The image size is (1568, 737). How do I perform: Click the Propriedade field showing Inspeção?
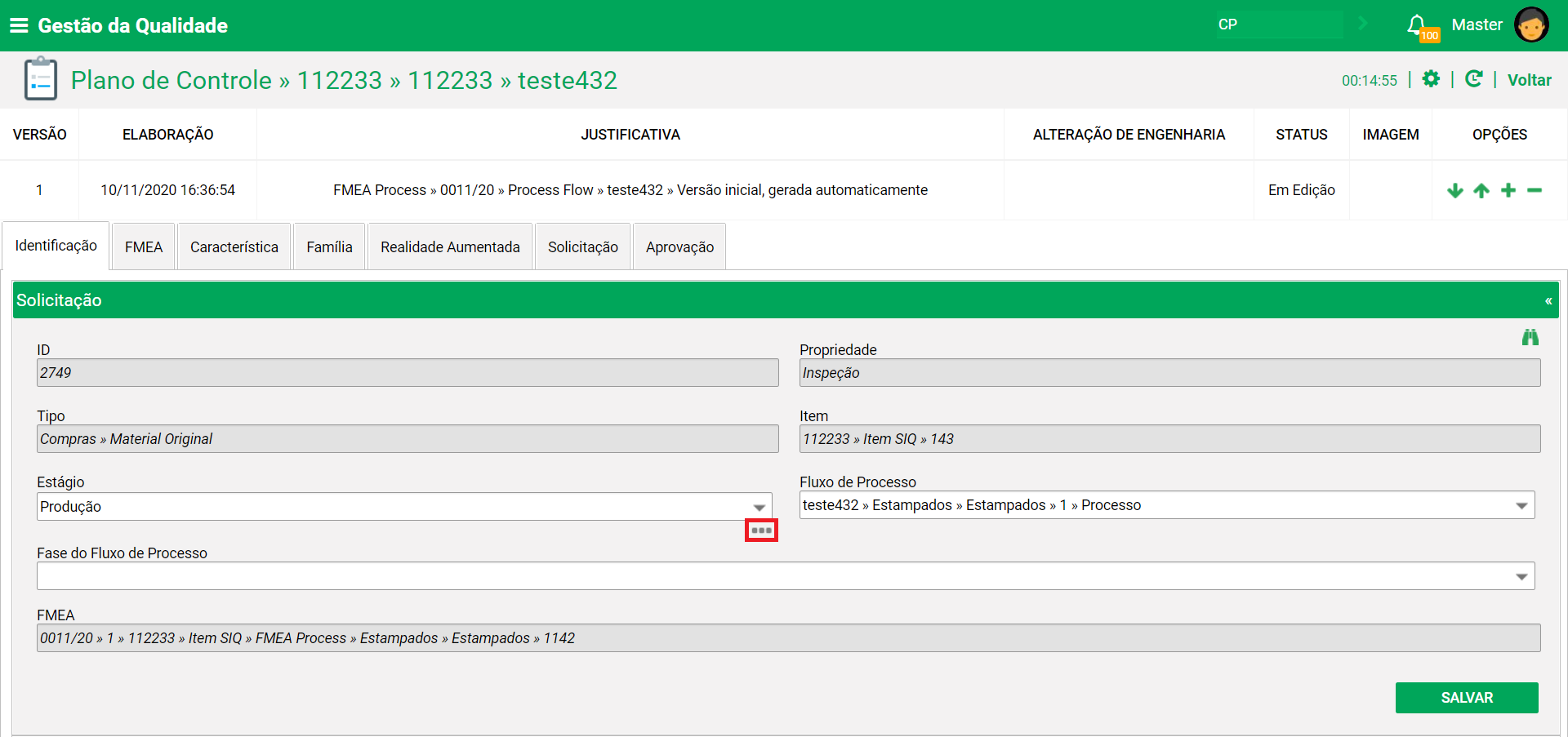[1169, 373]
